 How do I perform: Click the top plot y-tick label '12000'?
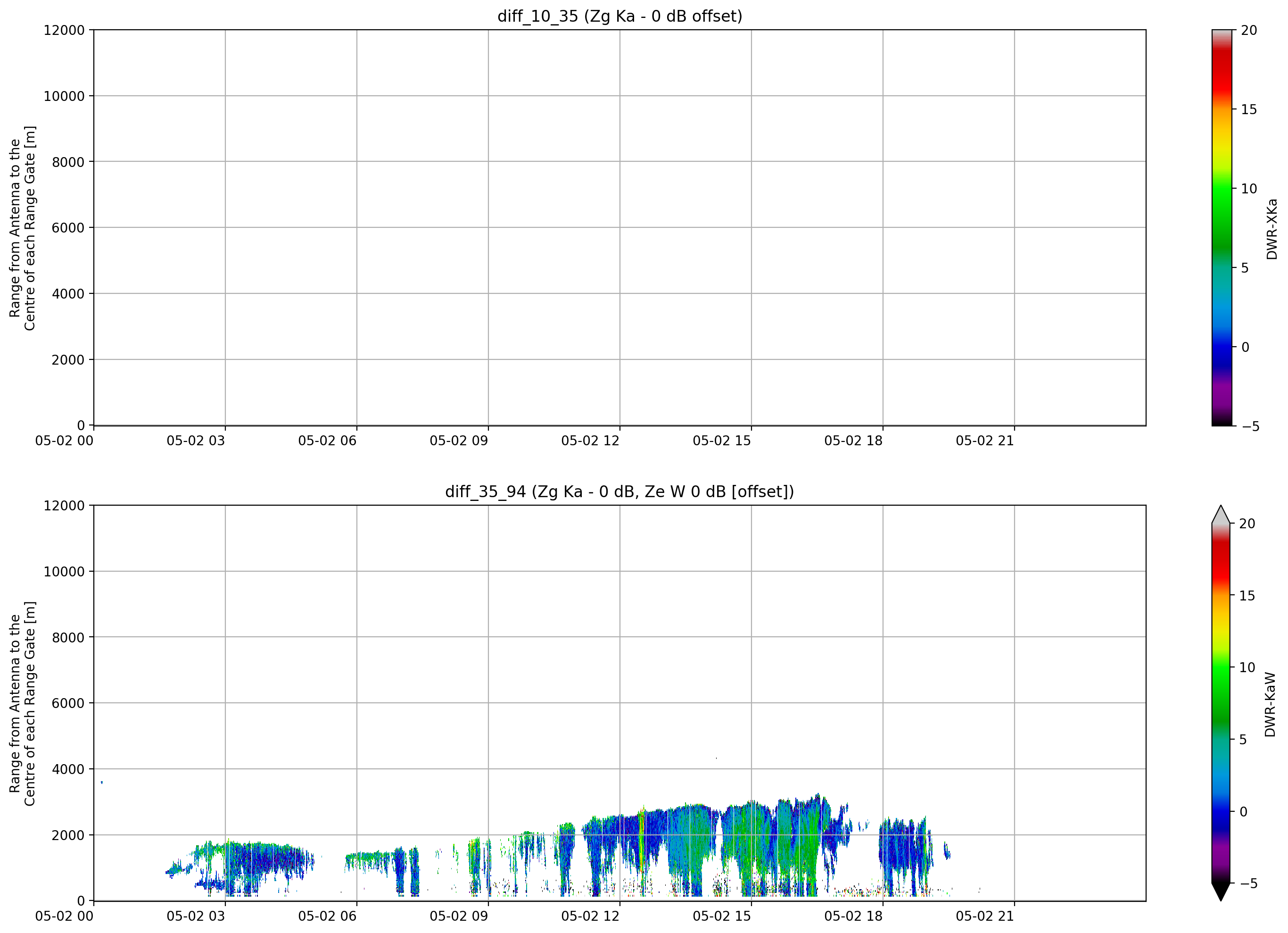(64, 30)
